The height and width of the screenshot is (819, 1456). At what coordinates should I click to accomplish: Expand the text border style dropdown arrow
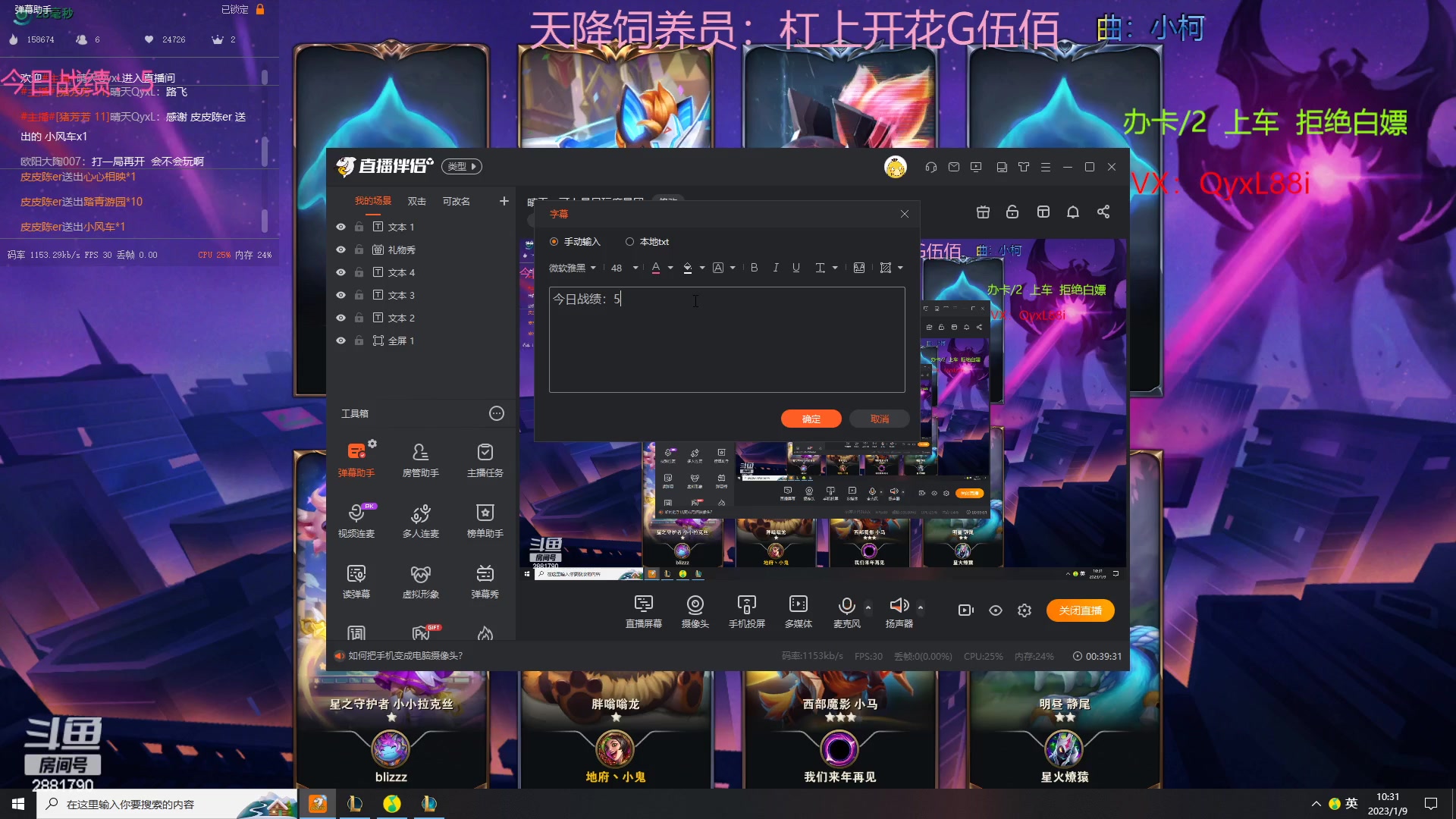point(900,268)
